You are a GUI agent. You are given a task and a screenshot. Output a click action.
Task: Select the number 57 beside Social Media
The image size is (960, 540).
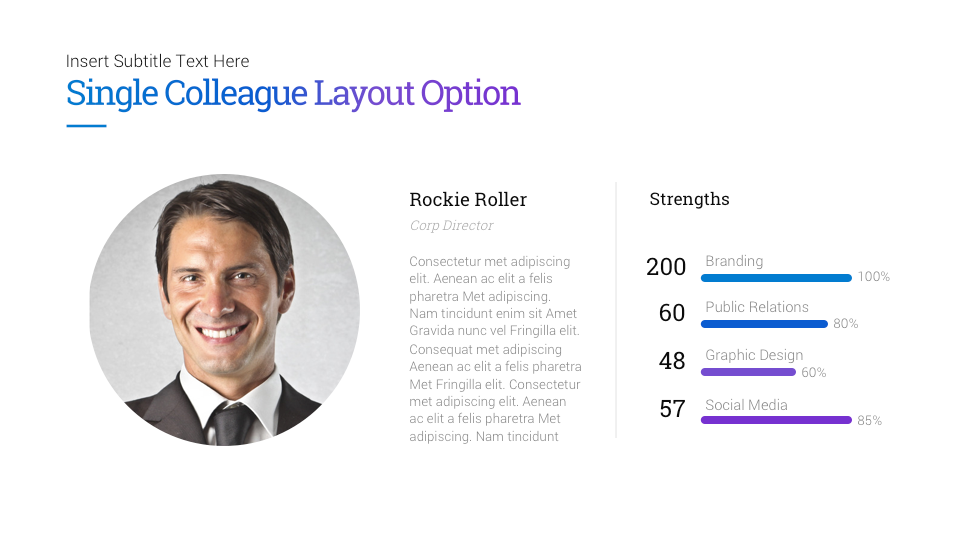(x=672, y=408)
